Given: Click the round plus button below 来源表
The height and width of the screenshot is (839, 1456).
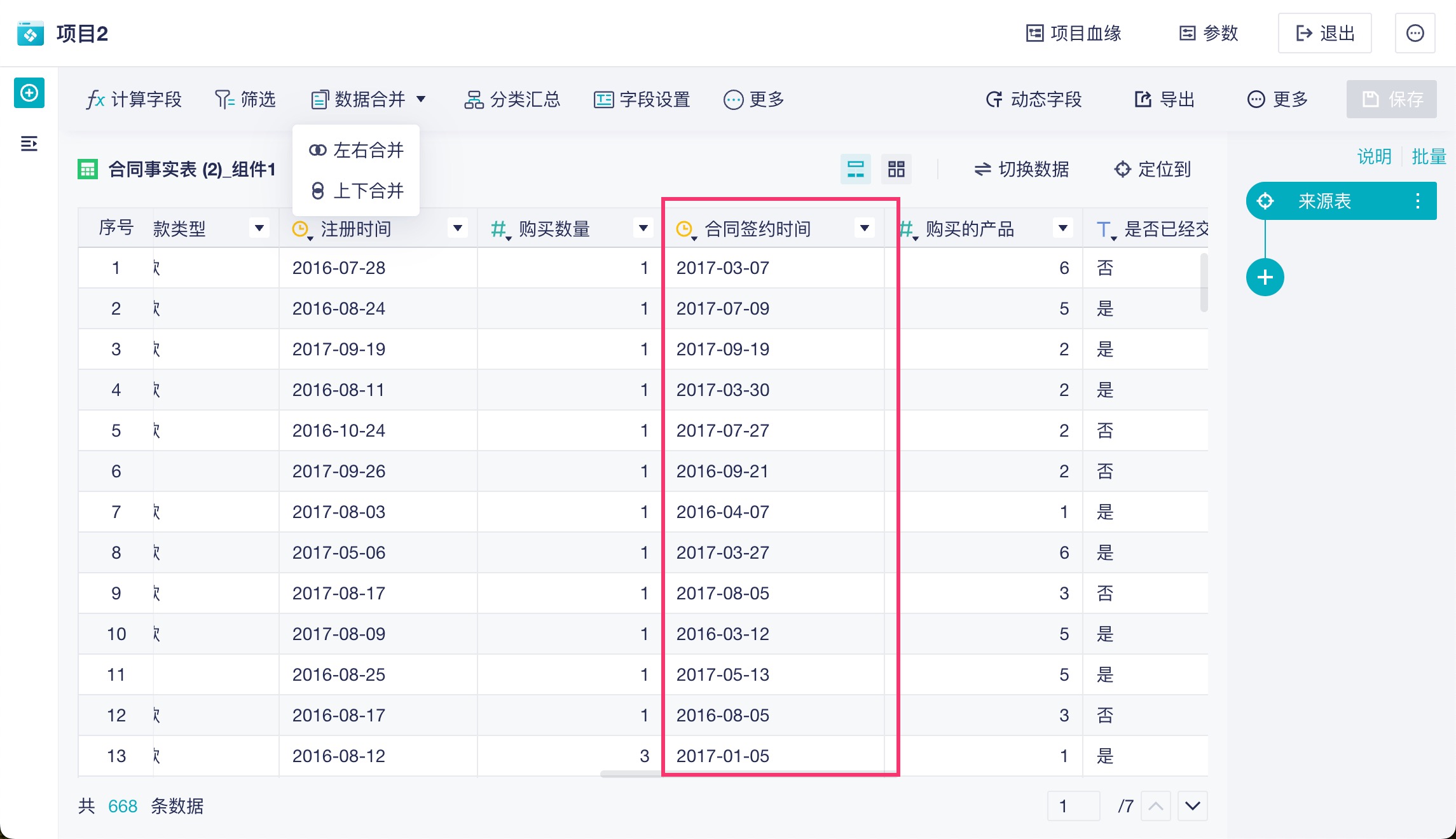Looking at the screenshot, I should point(1265,278).
